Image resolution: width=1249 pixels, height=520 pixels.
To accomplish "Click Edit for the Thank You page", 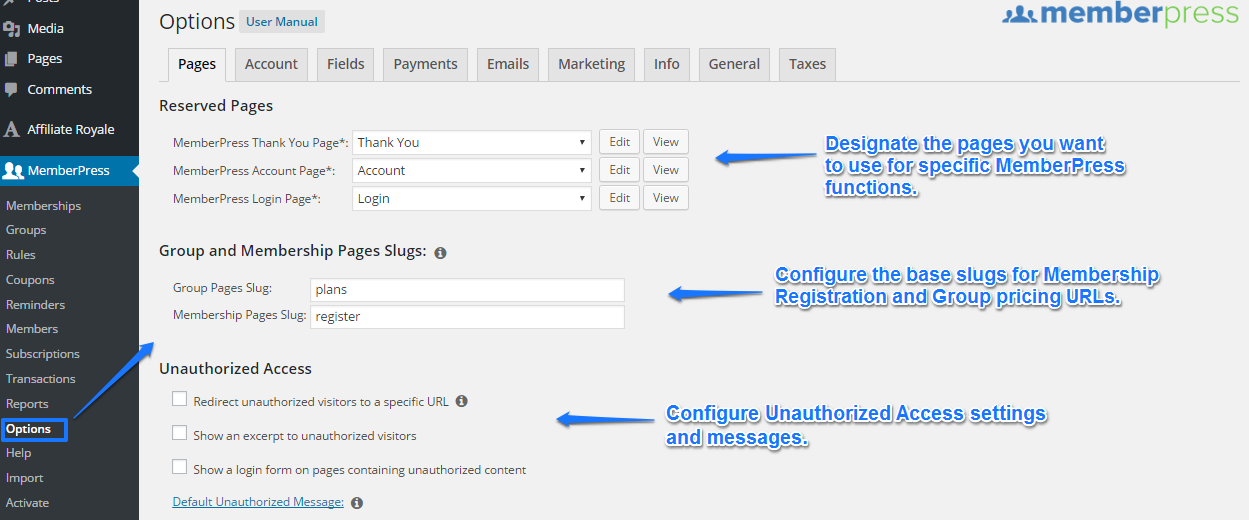I will point(620,142).
